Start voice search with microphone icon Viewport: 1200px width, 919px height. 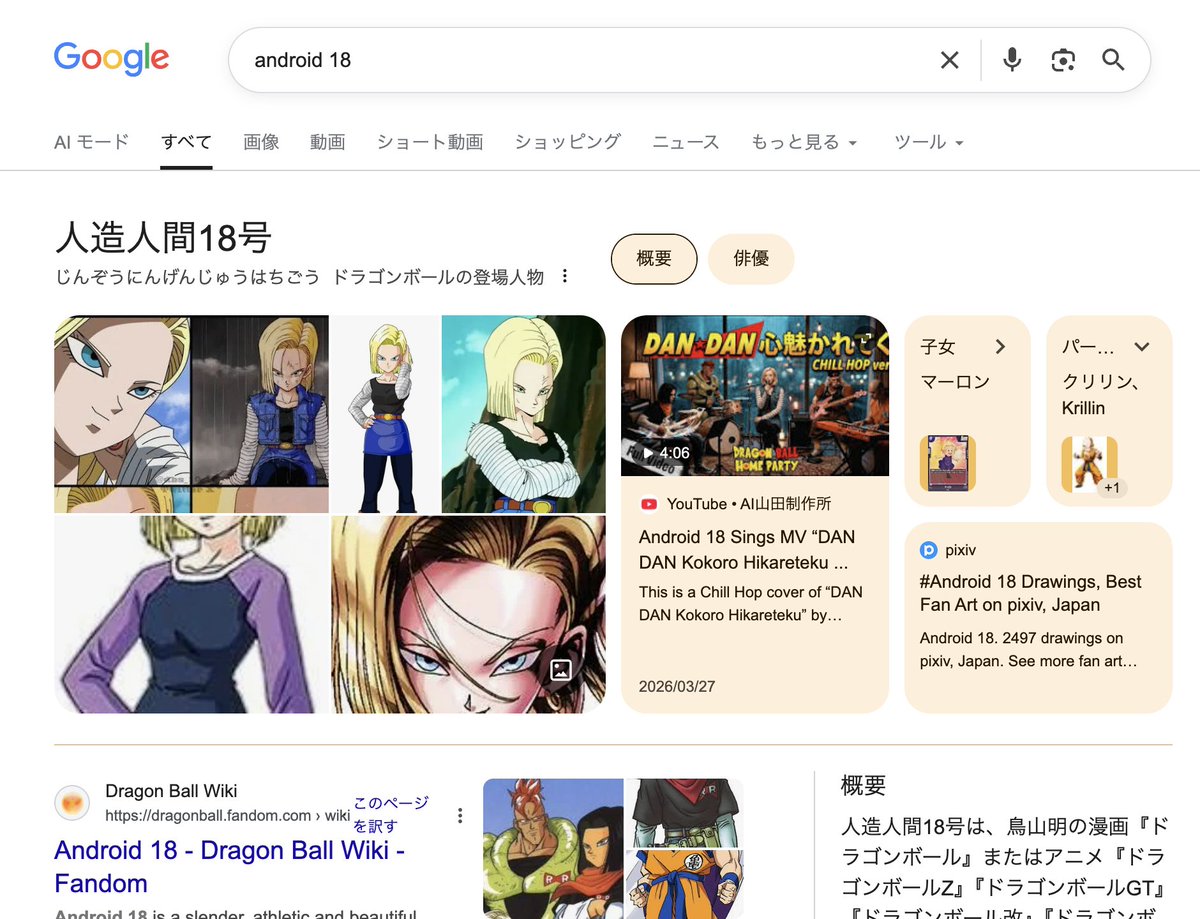point(1012,60)
